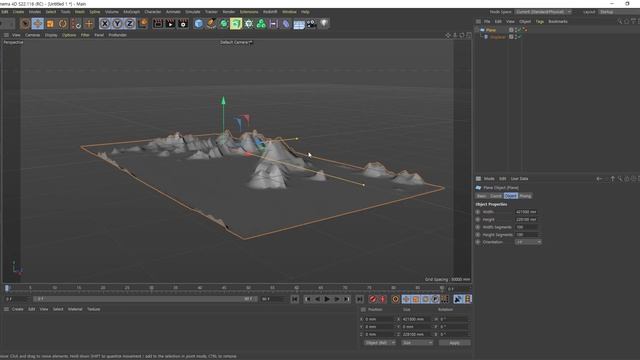Switch to the Coord. tab
Image resolution: width=640 pixels, height=360 pixels.
click(496, 196)
